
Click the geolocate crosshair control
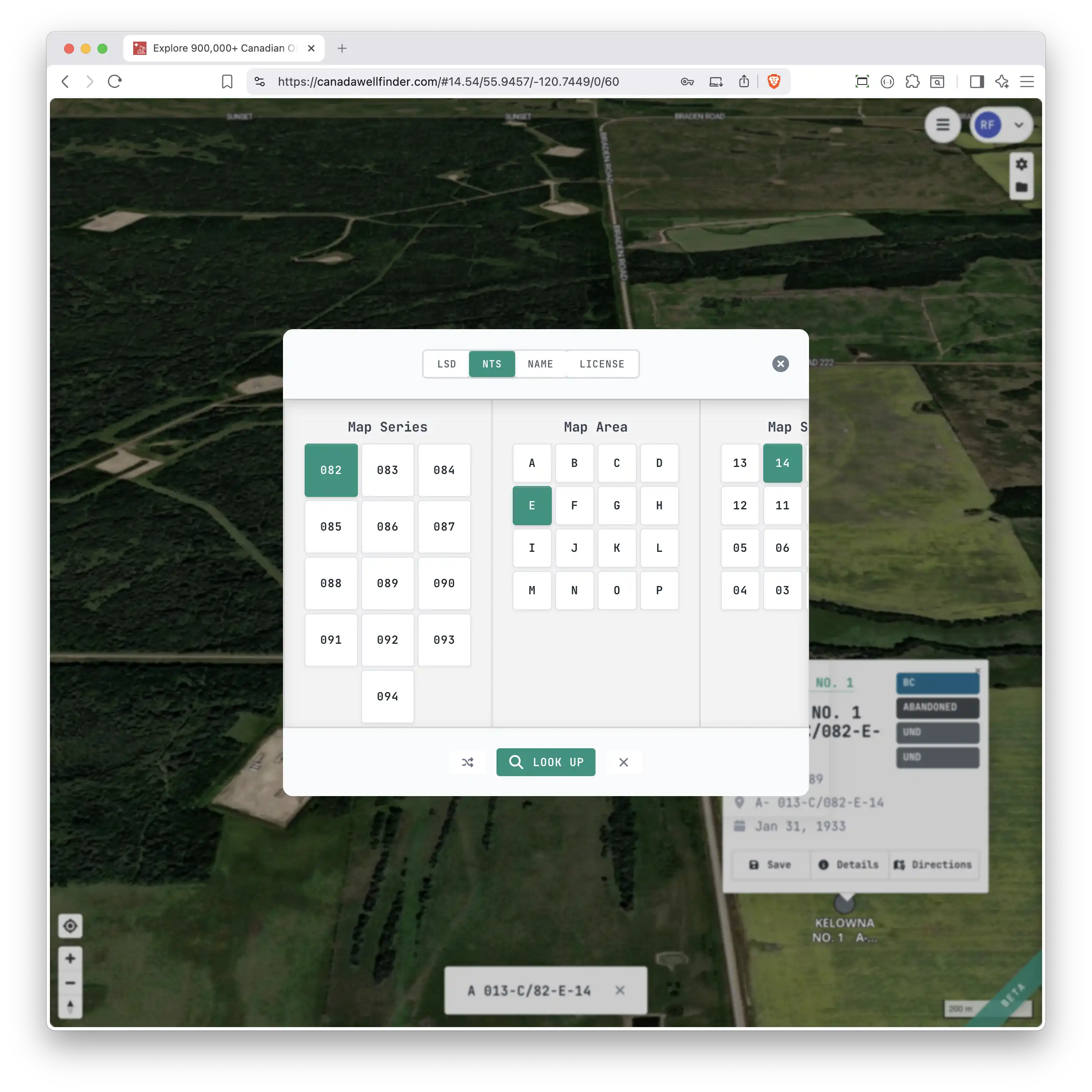70,926
